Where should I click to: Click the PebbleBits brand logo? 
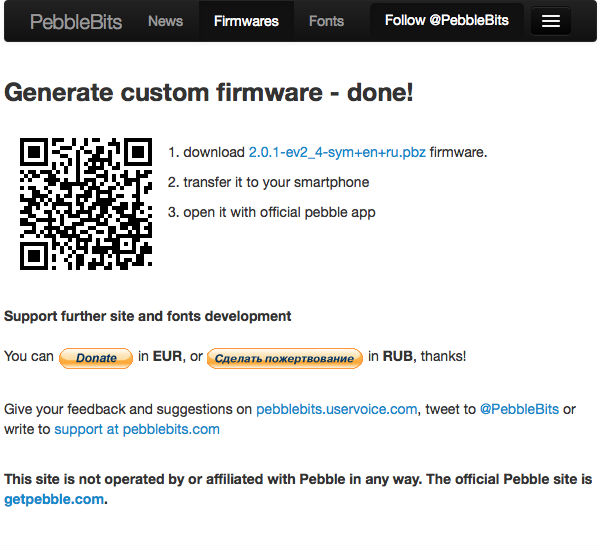[x=76, y=21]
